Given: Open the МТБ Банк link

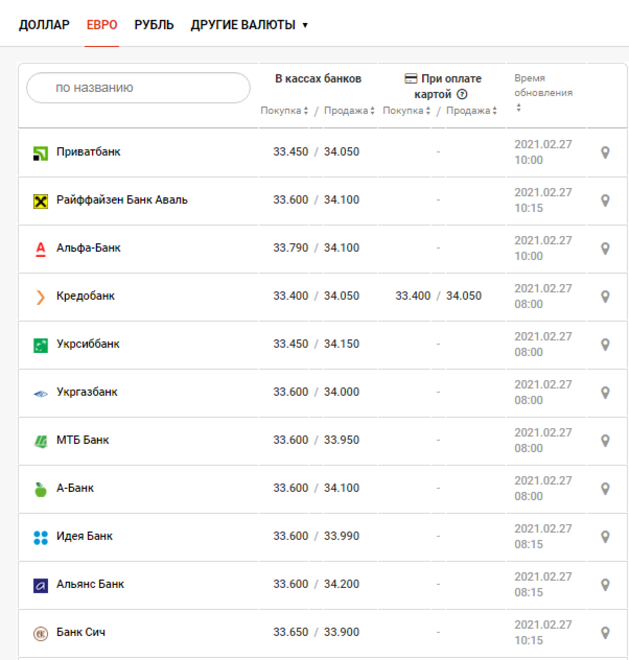Looking at the screenshot, I should pos(83,440).
